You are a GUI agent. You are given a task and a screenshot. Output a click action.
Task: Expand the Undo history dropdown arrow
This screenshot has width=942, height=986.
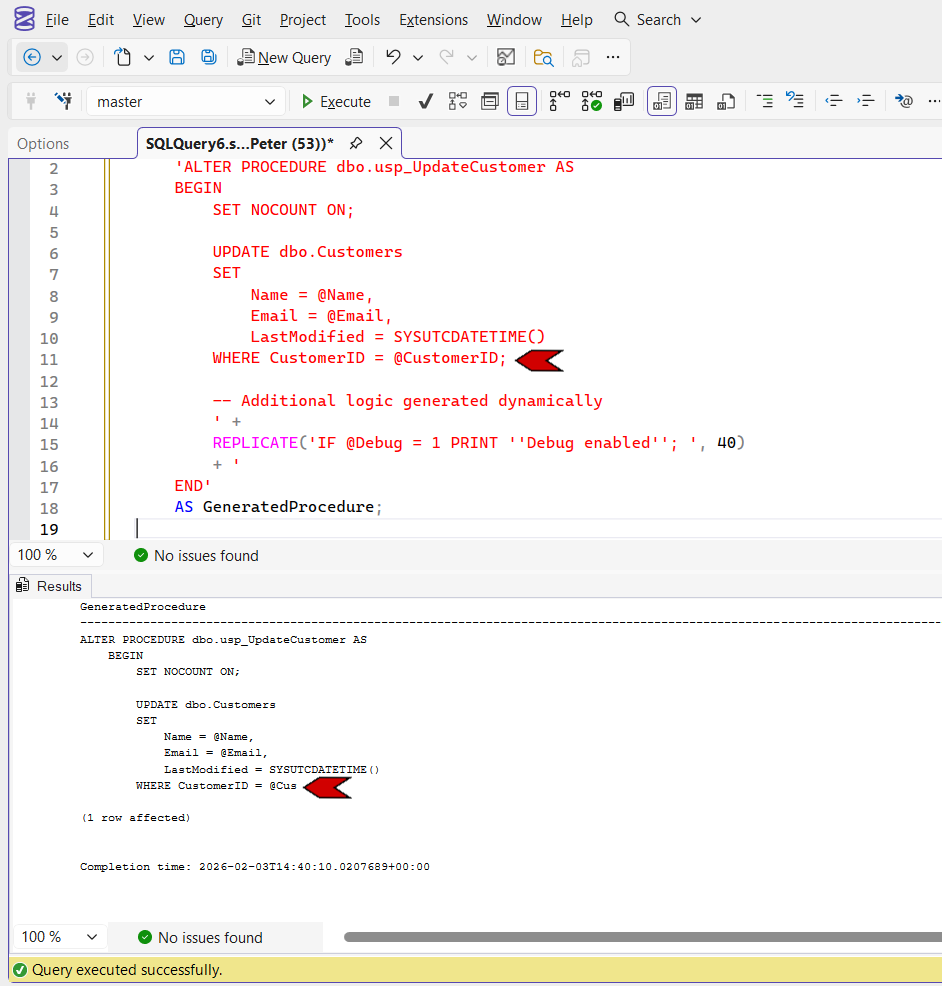[418, 57]
